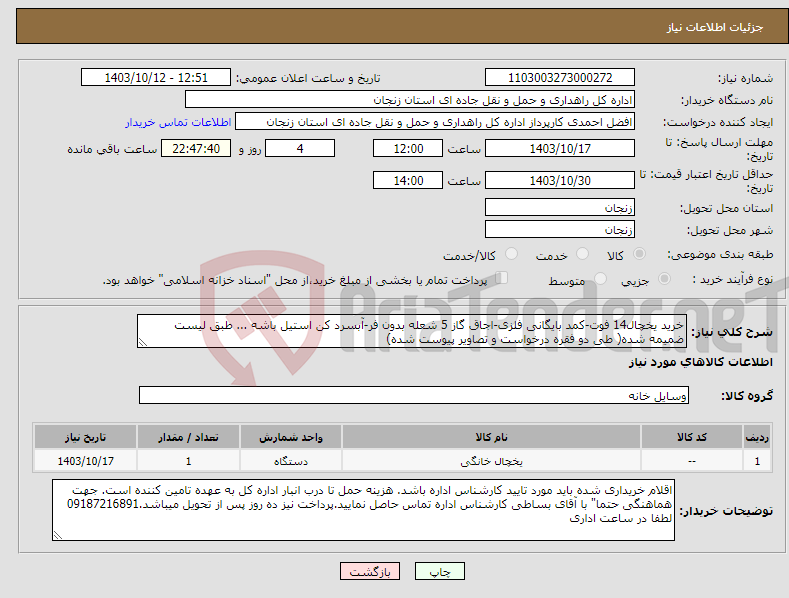Click the کد کالا column header

[691, 437]
